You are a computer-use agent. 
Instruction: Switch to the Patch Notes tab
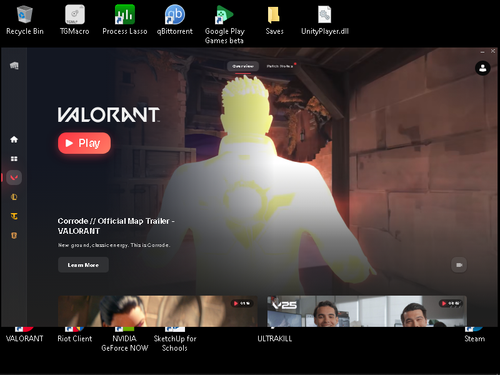(x=280, y=66)
